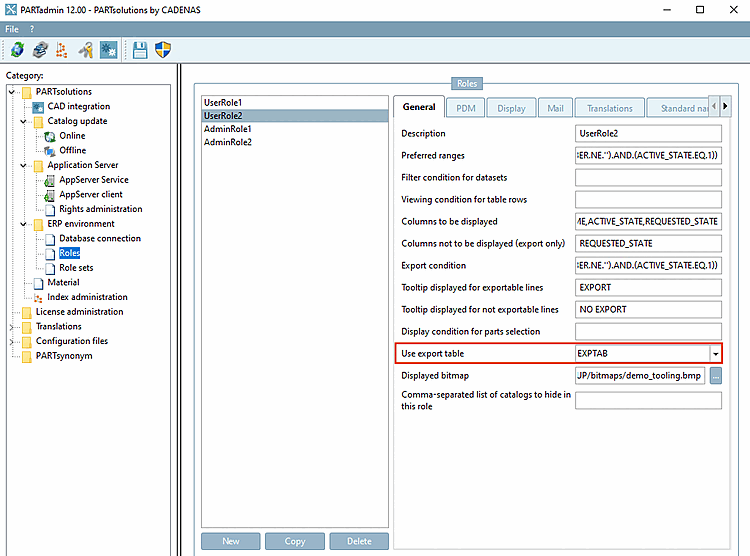Click the shield toolbar icon

163,50
